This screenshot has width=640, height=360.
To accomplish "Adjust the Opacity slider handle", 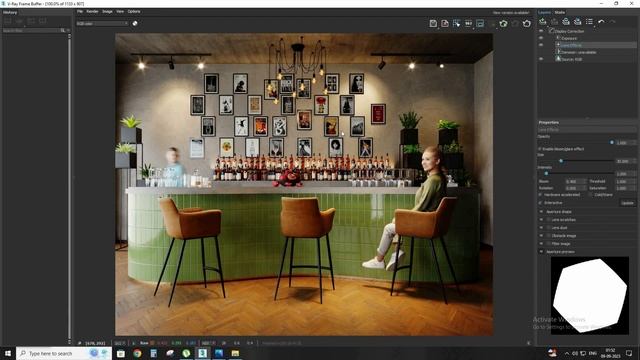I will [612, 142].
